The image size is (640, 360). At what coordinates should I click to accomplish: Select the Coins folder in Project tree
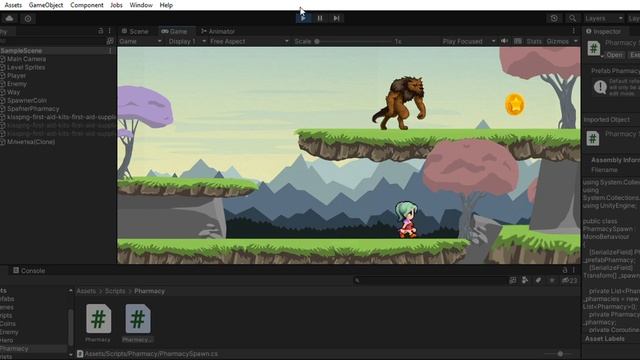coord(8,324)
